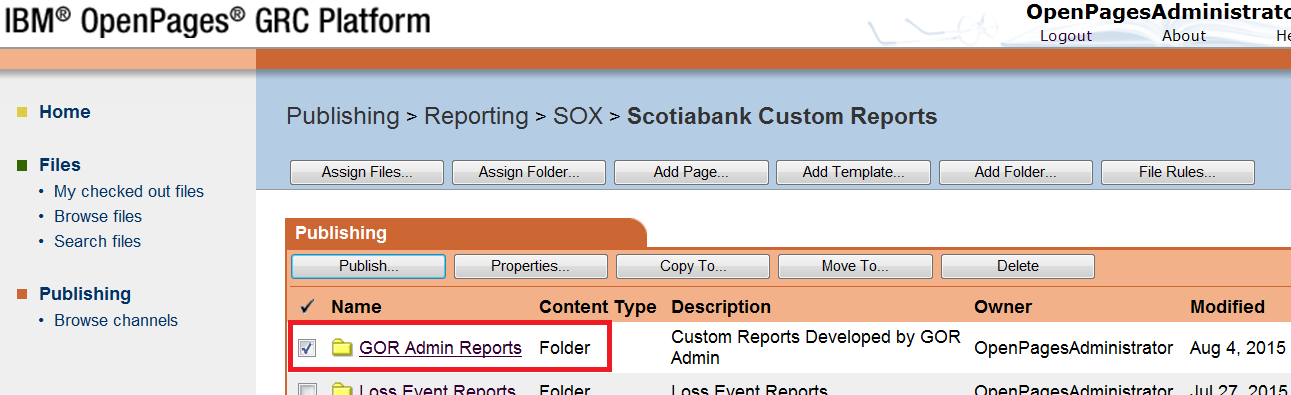This screenshot has height=395, width=1291.
Task: Open the Files navigation section
Action: click(60, 165)
